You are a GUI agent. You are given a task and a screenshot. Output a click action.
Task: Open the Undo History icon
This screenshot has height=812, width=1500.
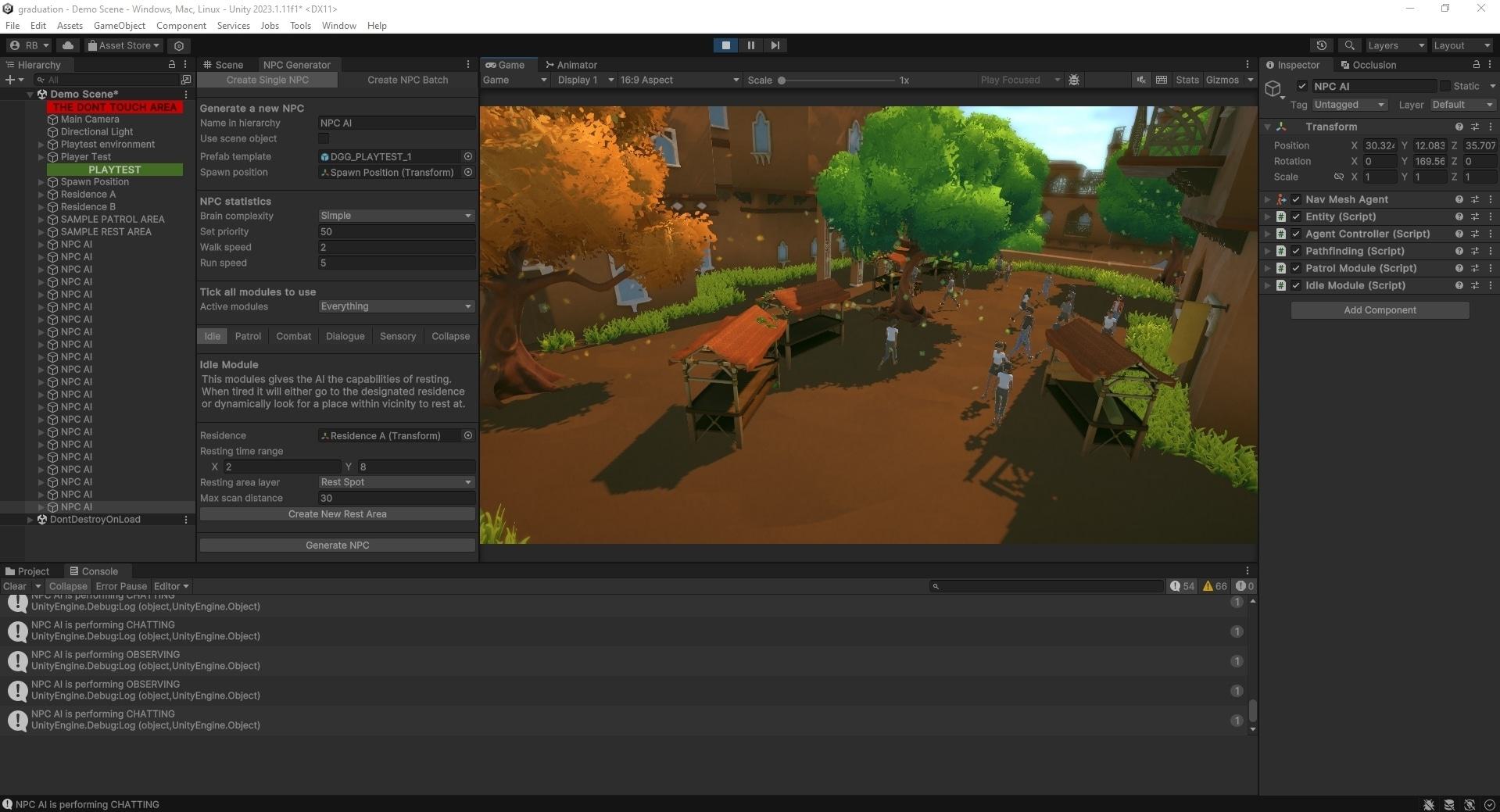pos(1321,45)
